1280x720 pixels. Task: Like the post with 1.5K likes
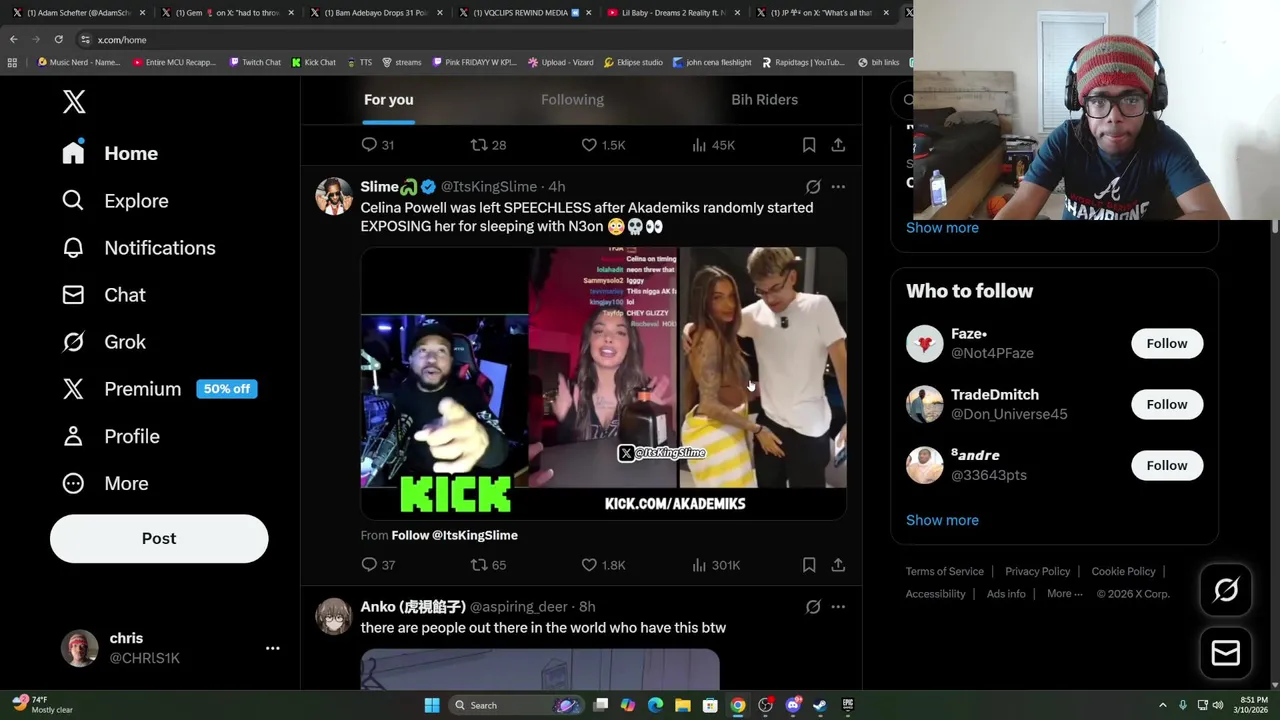click(x=603, y=145)
